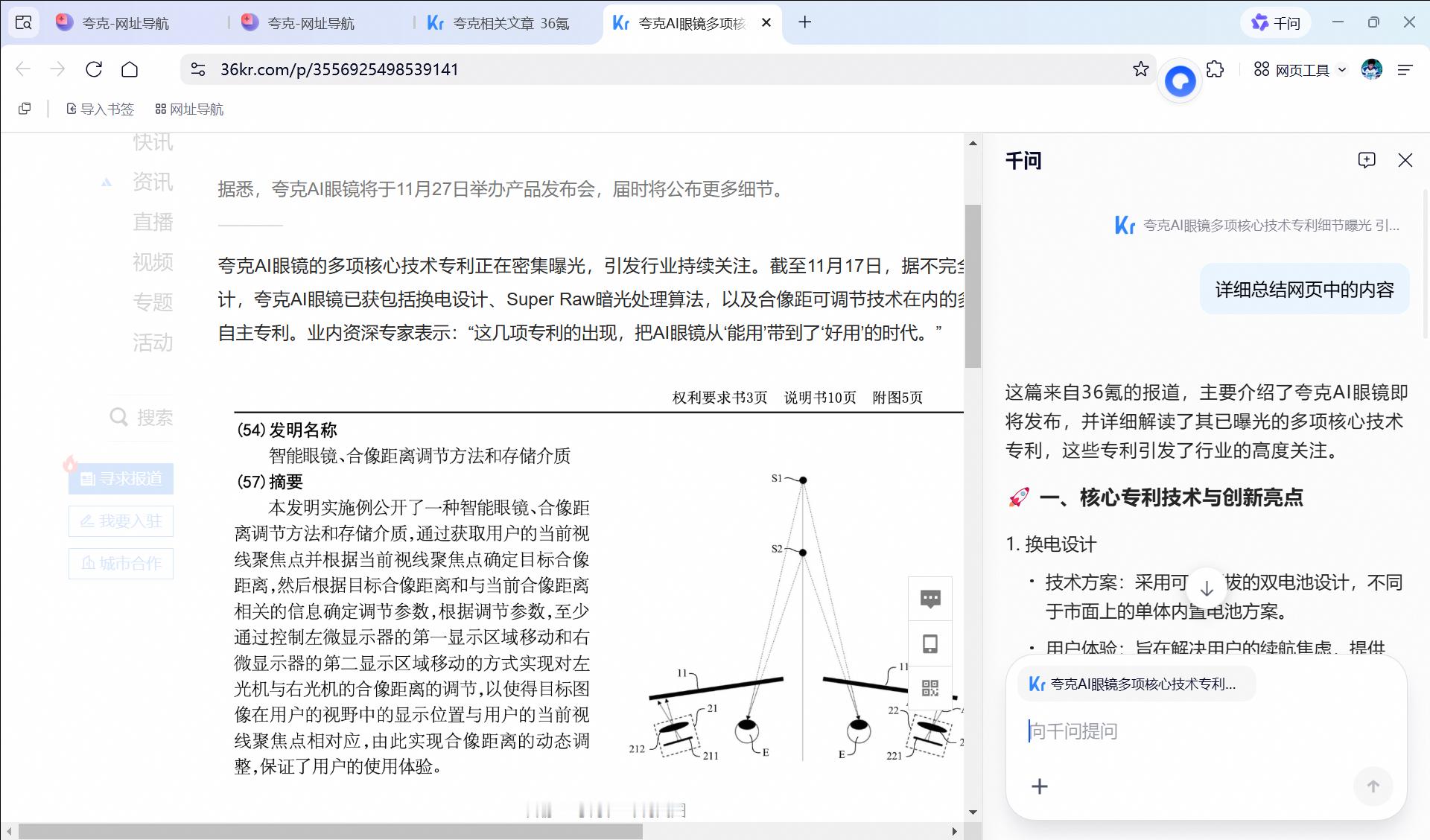The height and width of the screenshot is (840, 1430).
Task: Click the bookmark star icon in address bar
Action: coord(1140,69)
